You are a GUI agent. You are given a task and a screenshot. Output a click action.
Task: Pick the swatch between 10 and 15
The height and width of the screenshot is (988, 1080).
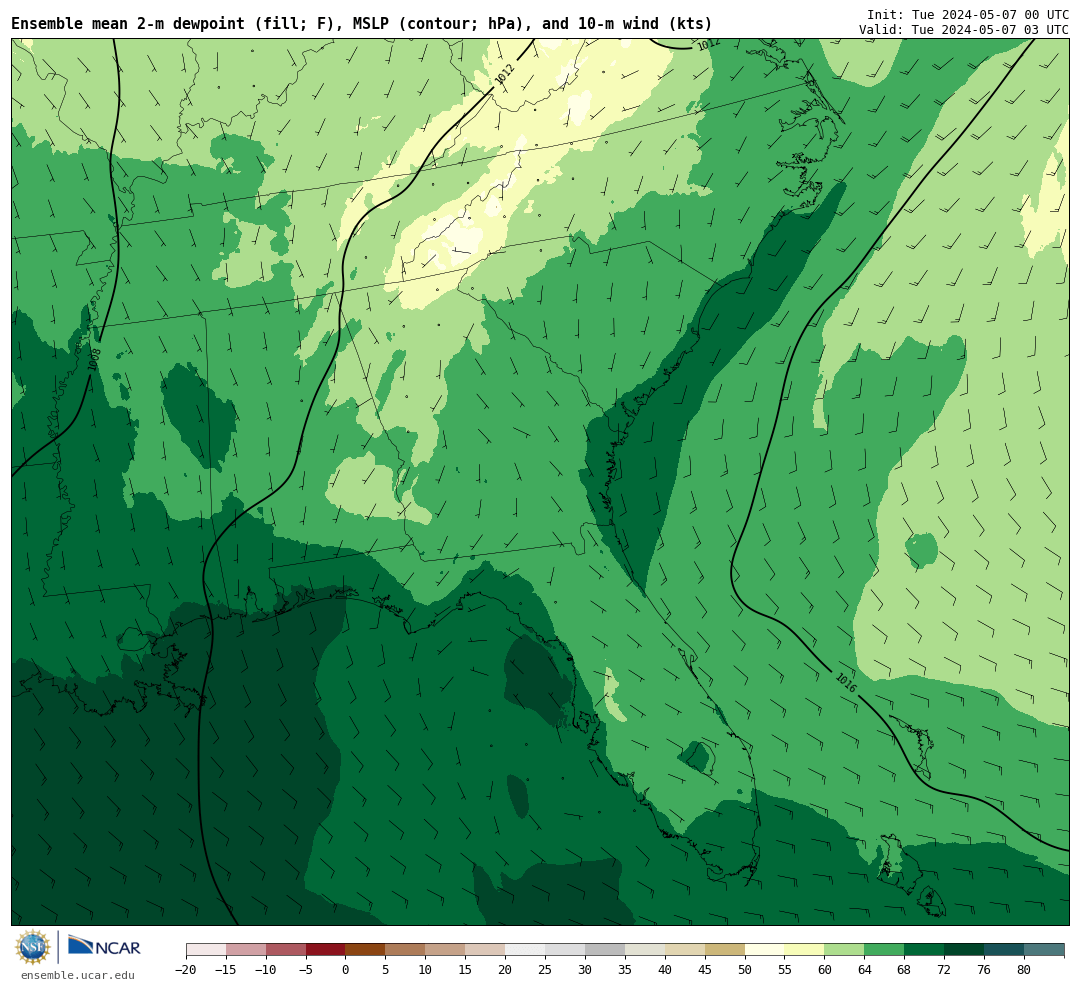point(446,950)
